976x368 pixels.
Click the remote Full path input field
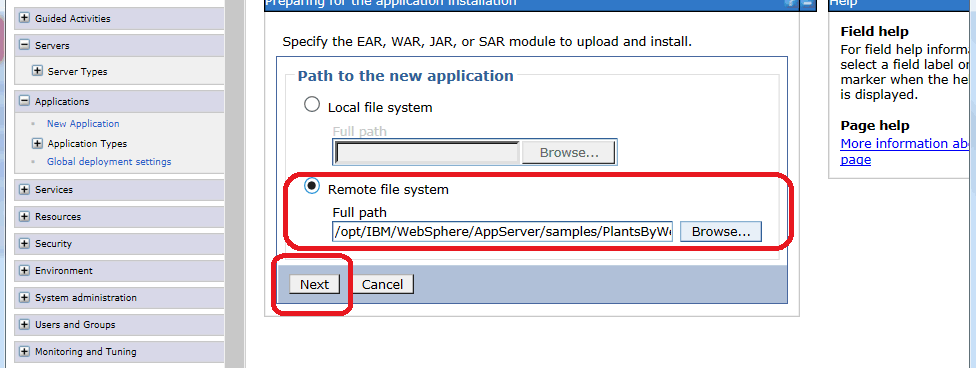(503, 232)
